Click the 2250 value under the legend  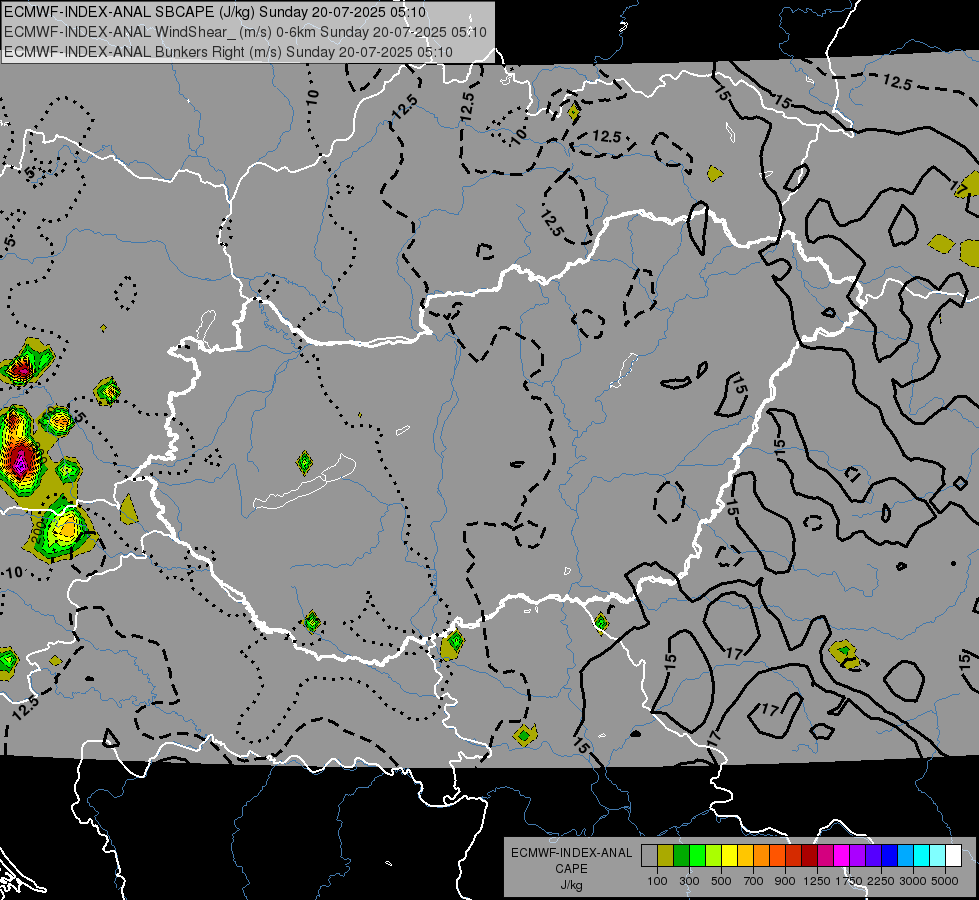[882, 881]
